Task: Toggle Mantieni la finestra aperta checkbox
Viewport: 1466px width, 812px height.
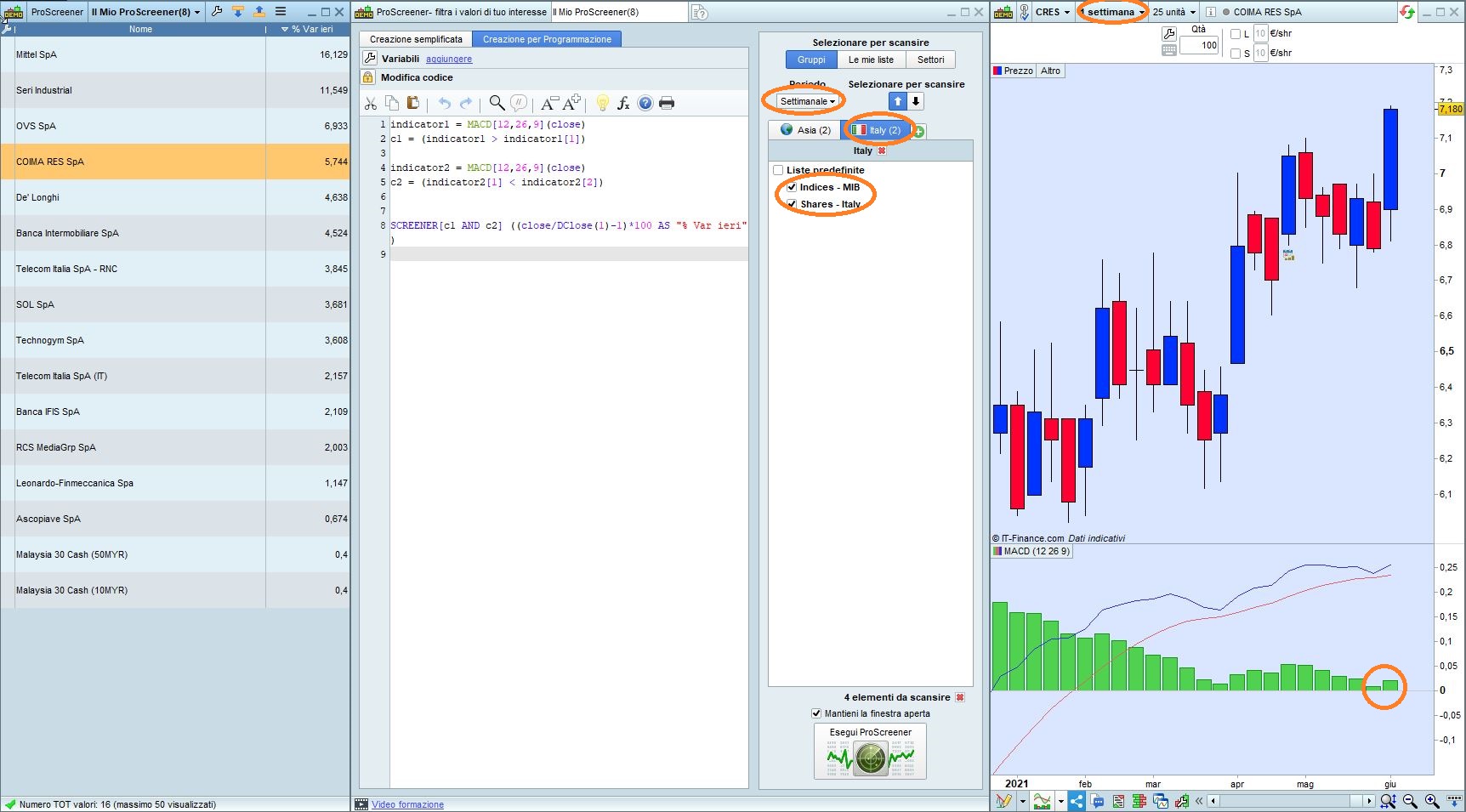Action: (816, 713)
